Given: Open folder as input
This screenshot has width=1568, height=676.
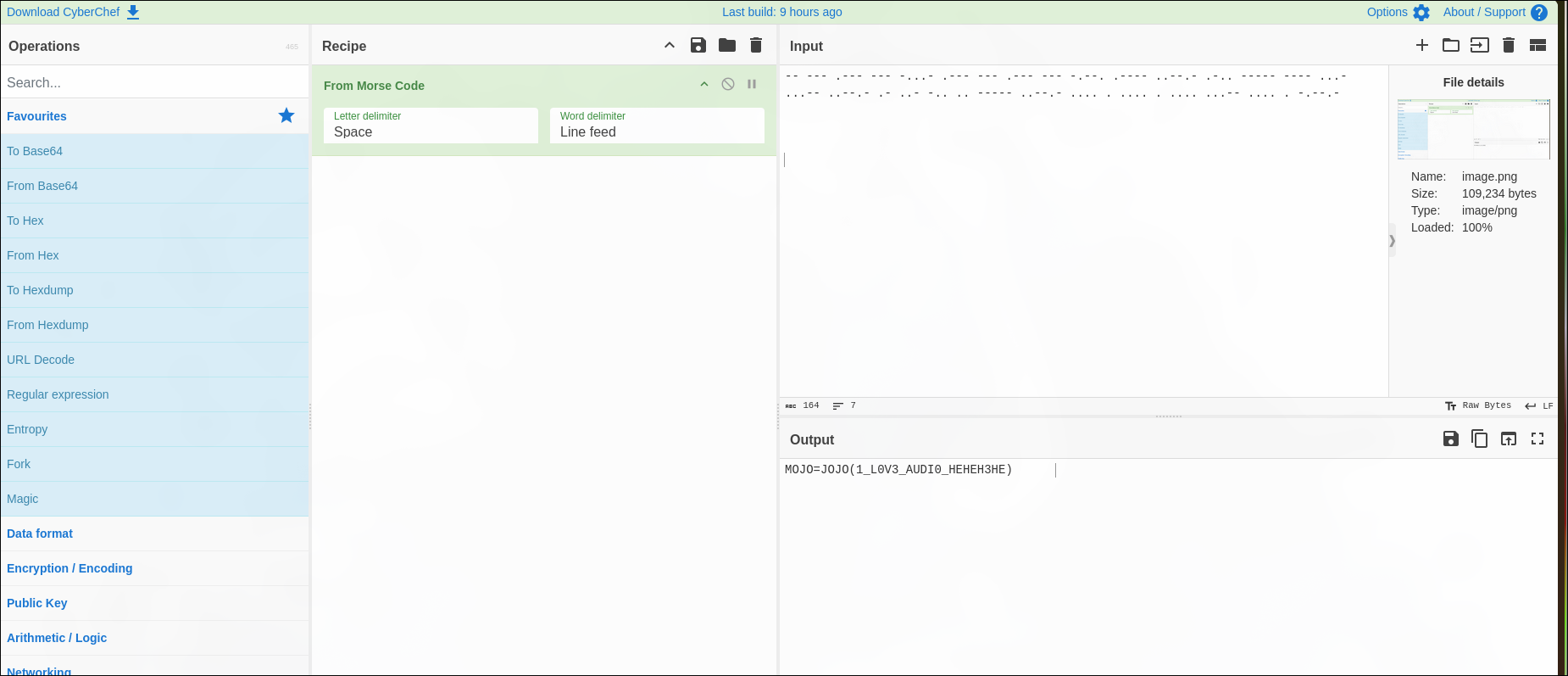Looking at the screenshot, I should pos(1451,46).
